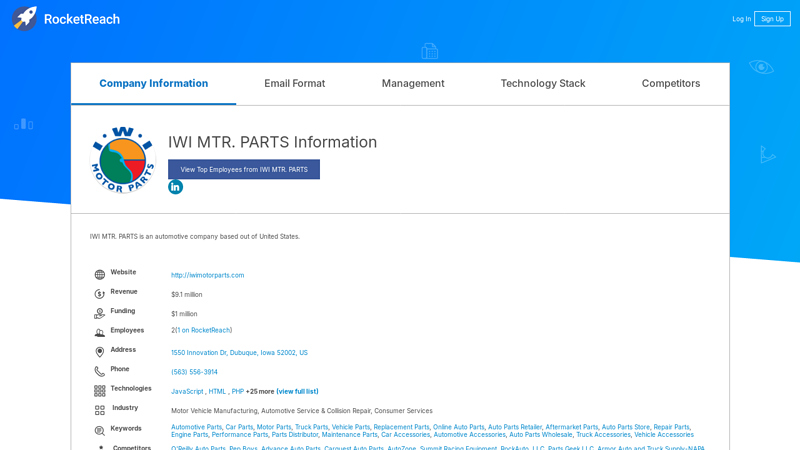Open the company's LinkedIn profile icon
The height and width of the screenshot is (450, 800).
[x=175, y=187]
